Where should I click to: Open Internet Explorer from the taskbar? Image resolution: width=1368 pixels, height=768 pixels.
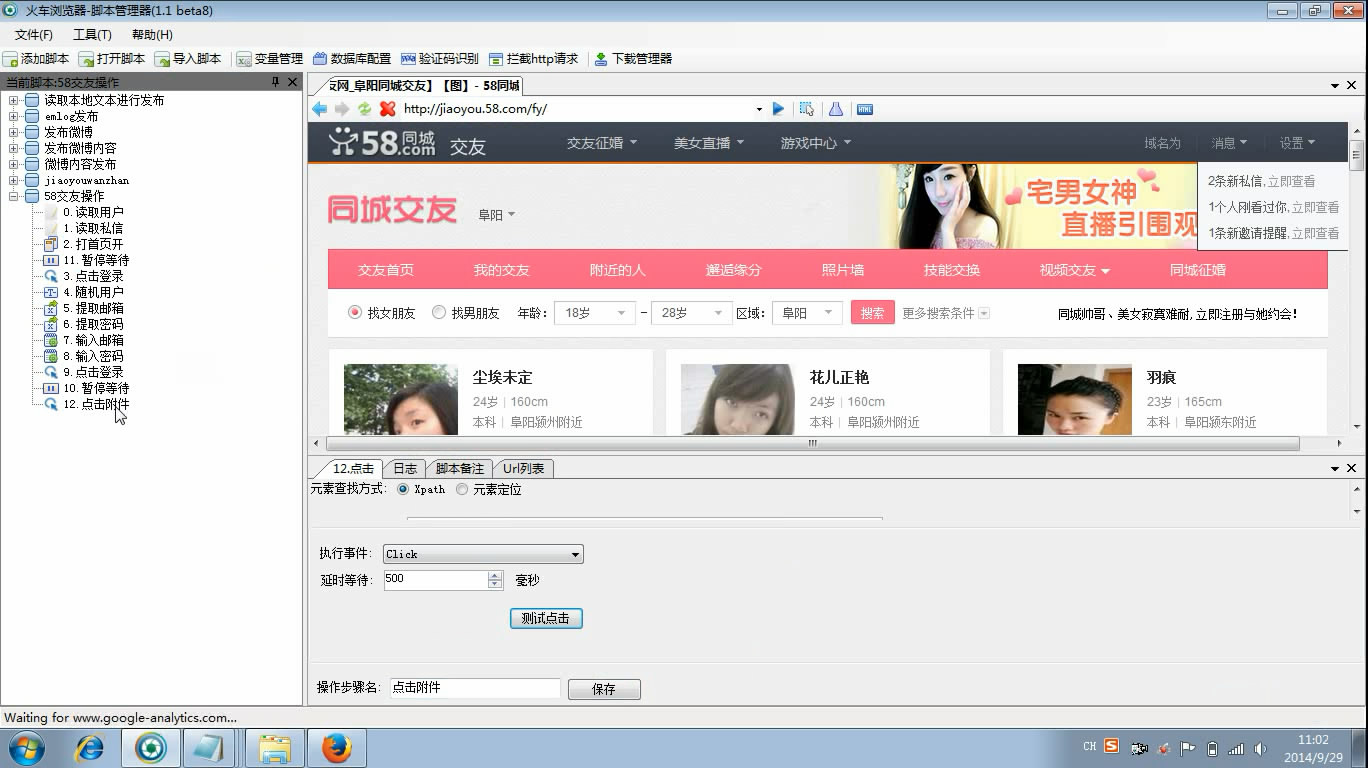pos(90,748)
